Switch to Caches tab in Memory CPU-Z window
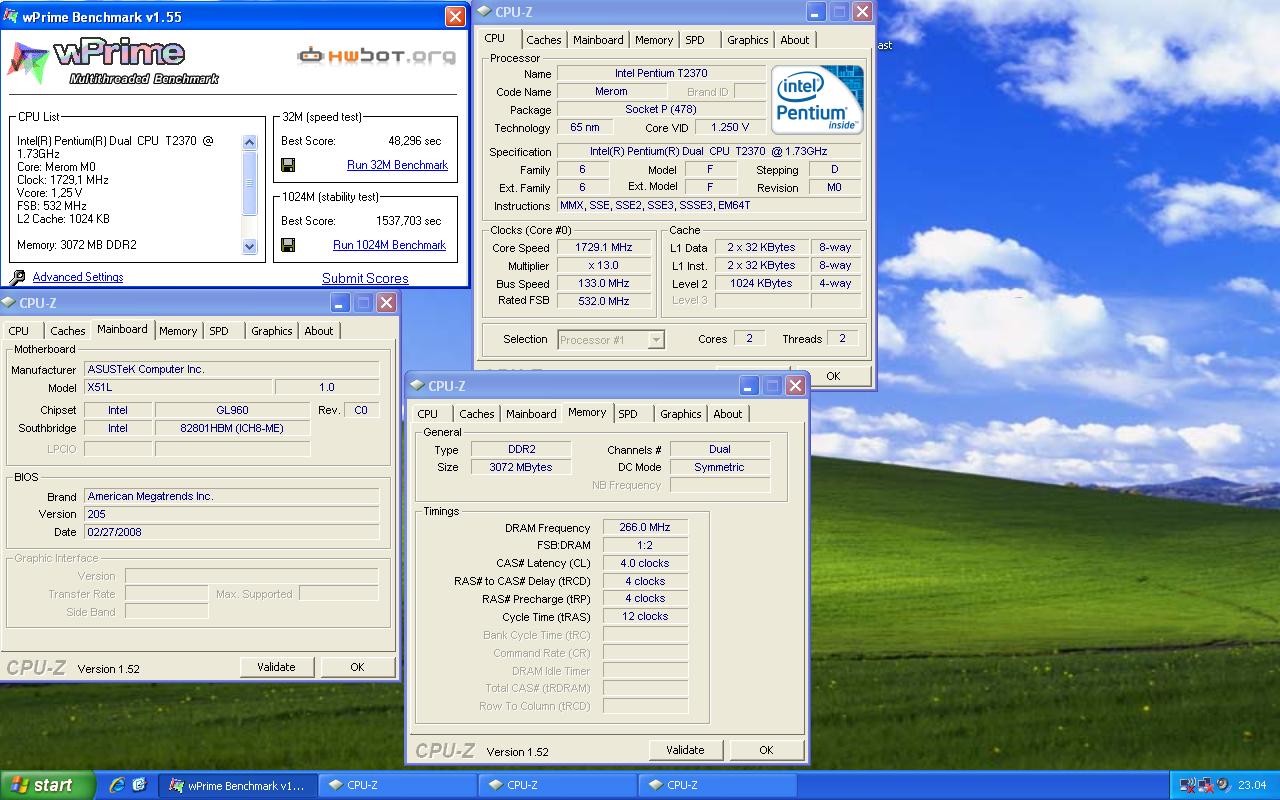 (477, 414)
